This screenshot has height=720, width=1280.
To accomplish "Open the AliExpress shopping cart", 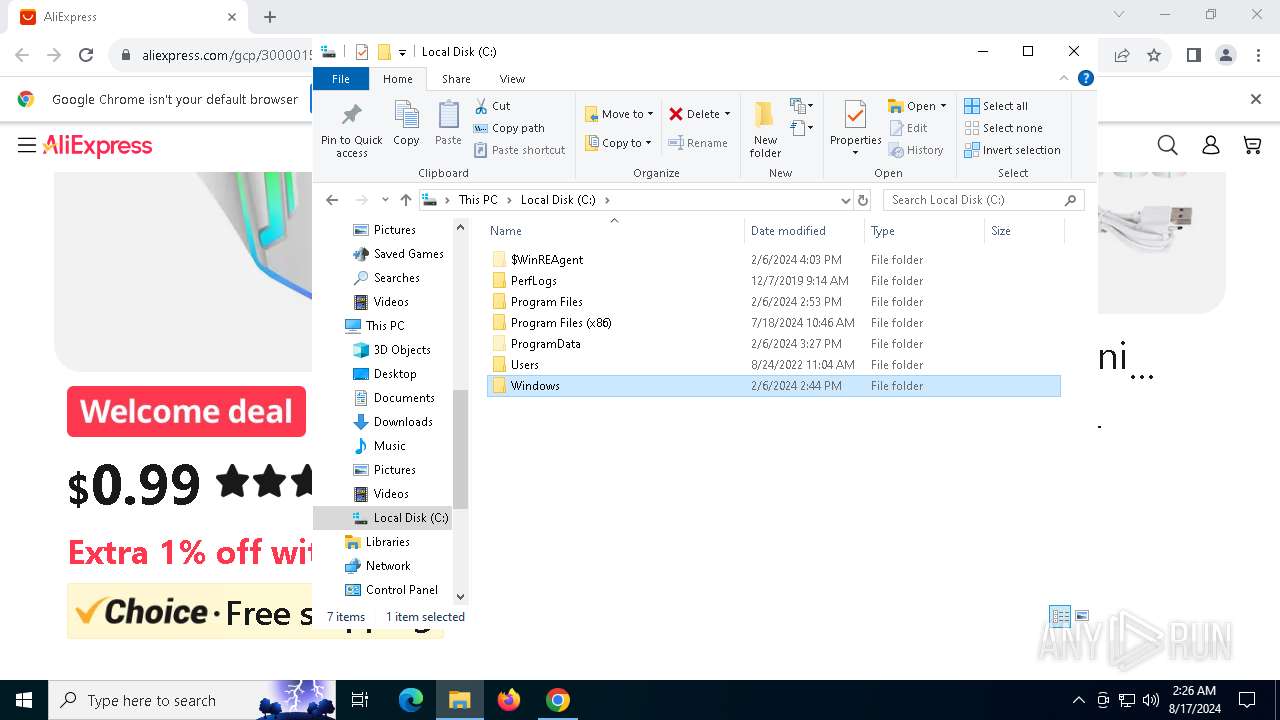I will (x=1252, y=146).
